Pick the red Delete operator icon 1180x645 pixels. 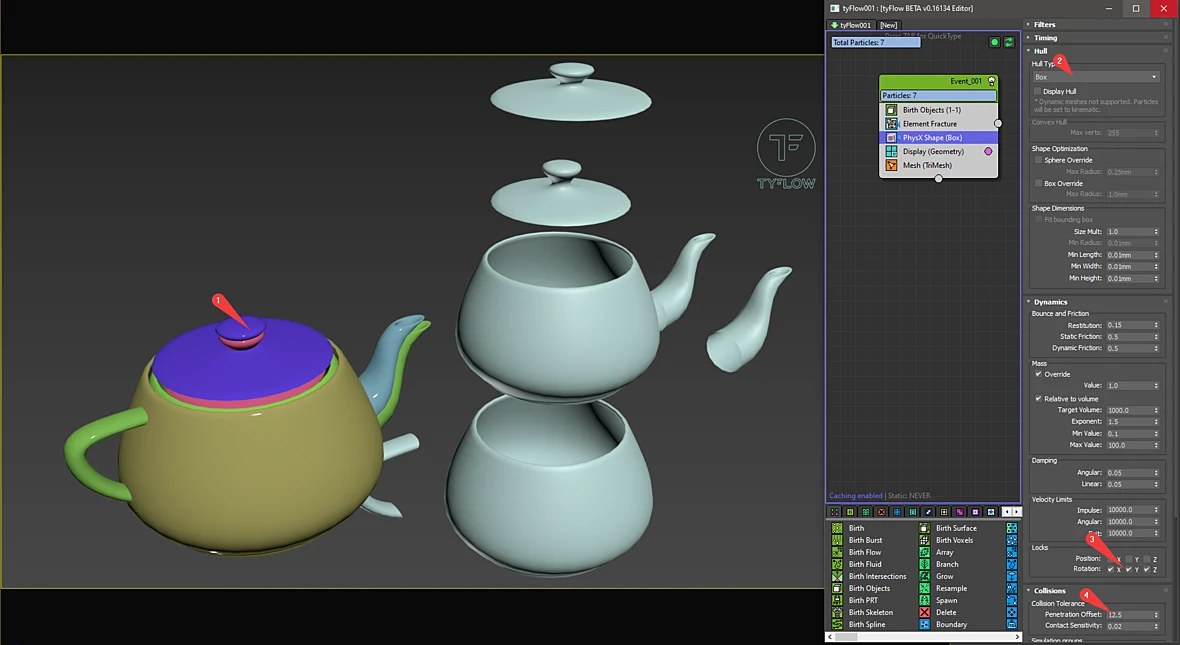pyautogui.click(x=924, y=612)
